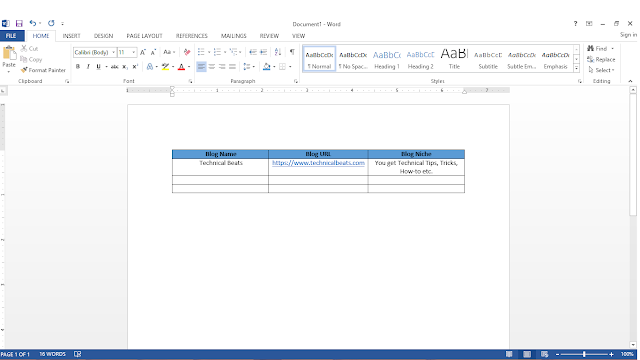Center align the paragraph
The width and height of the screenshot is (640, 360).
coord(212,67)
